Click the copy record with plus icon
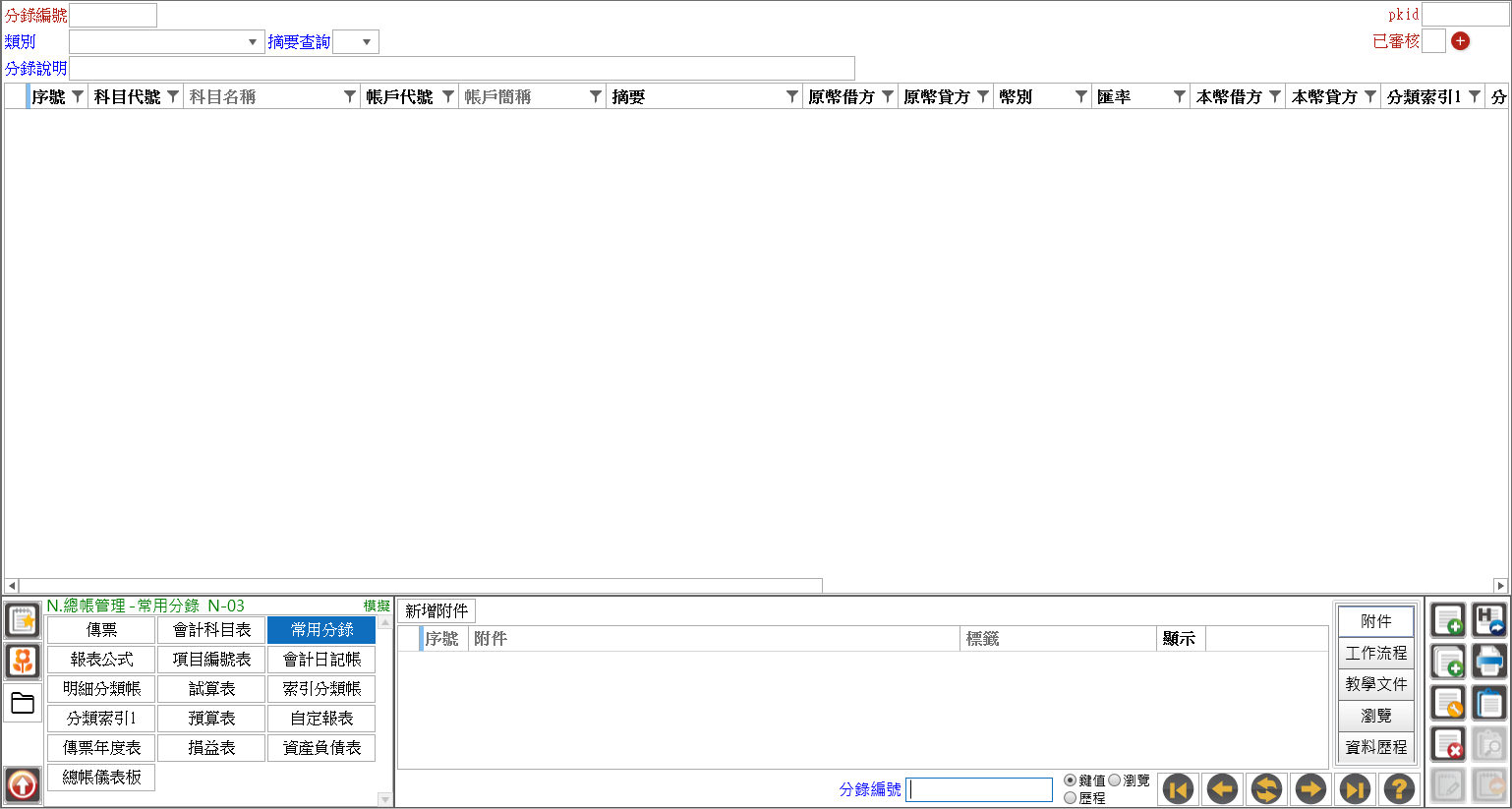The height and width of the screenshot is (809, 1512). click(x=1448, y=662)
